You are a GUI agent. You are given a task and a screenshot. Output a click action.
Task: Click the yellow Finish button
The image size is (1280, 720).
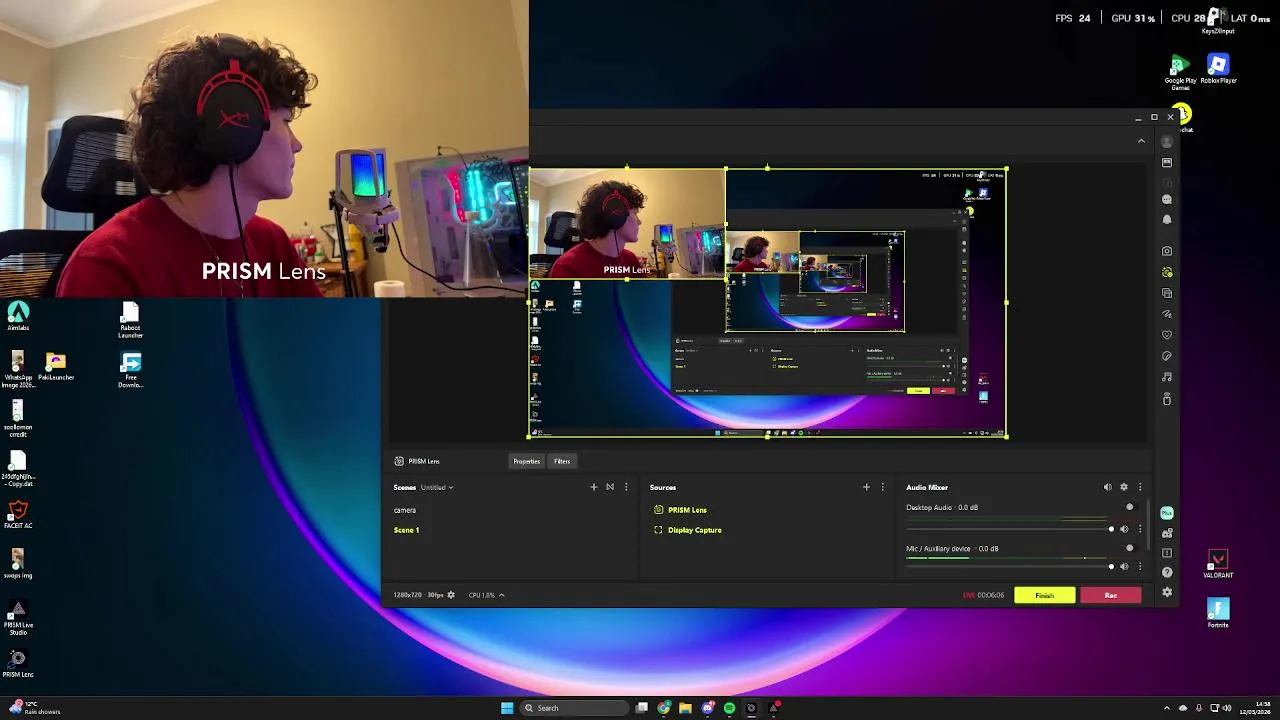pyautogui.click(x=1044, y=595)
